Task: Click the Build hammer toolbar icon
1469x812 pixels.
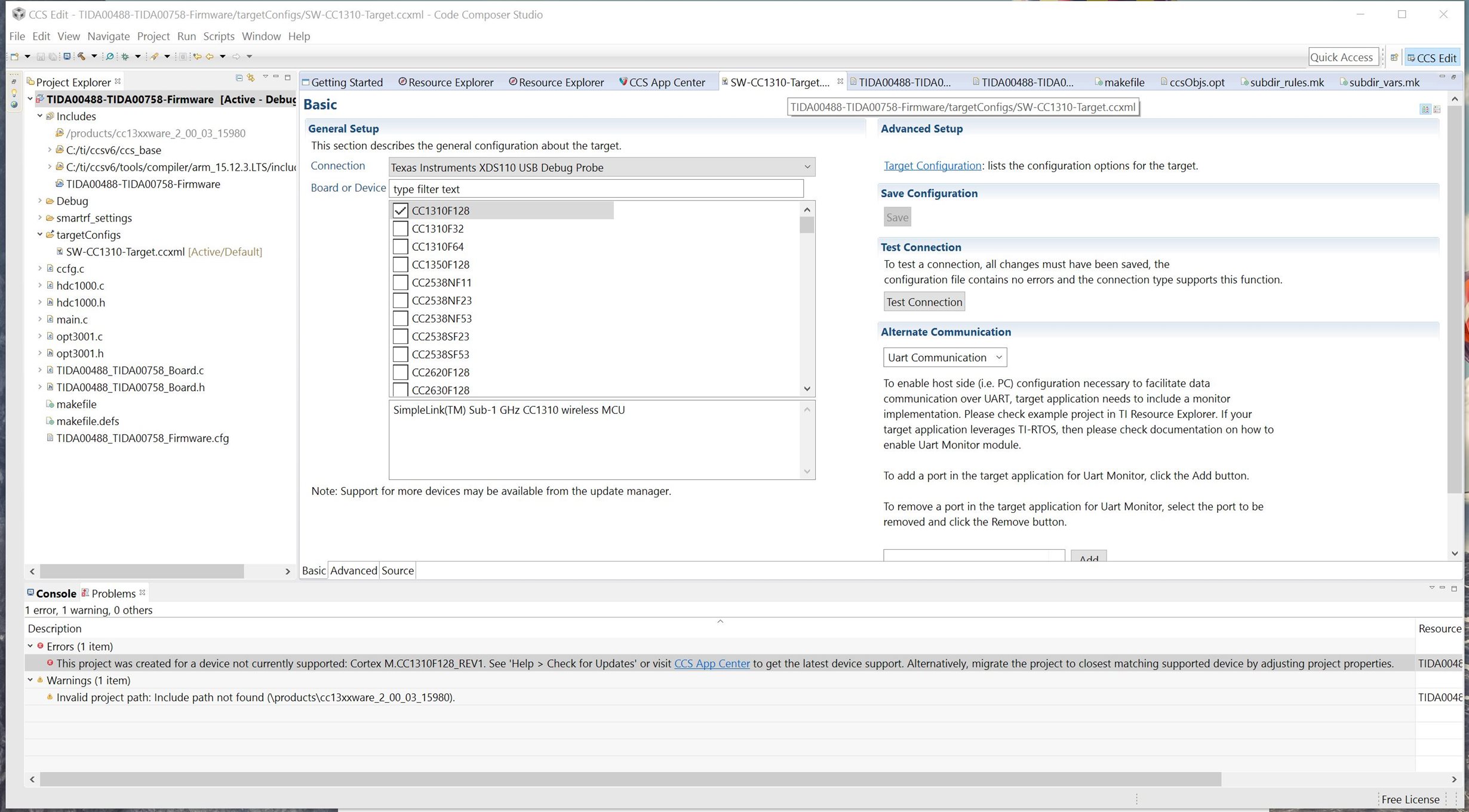Action: click(81, 57)
